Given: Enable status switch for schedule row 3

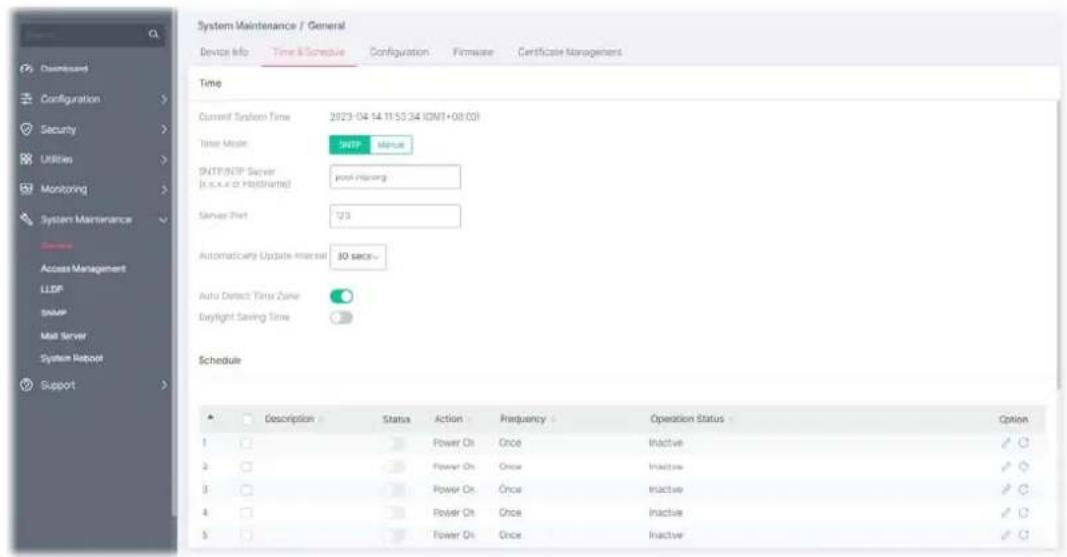Looking at the screenshot, I should click(x=395, y=490).
